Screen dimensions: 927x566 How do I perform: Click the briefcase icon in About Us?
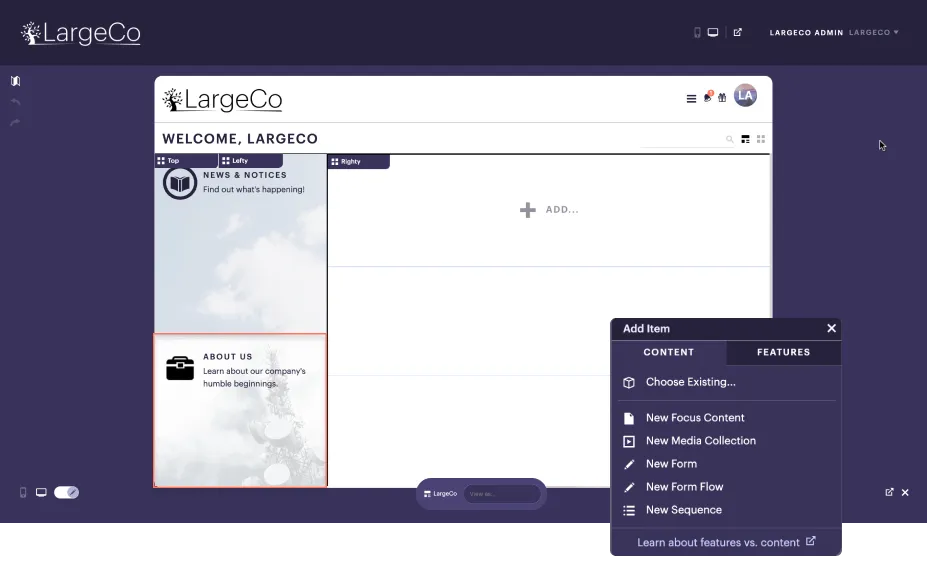180,368
